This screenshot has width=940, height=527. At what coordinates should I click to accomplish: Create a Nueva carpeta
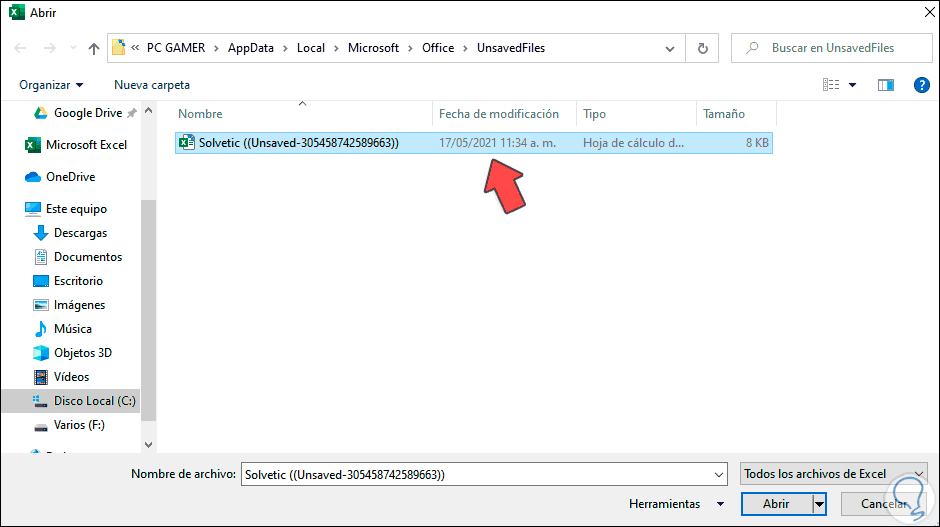(152, 85)
